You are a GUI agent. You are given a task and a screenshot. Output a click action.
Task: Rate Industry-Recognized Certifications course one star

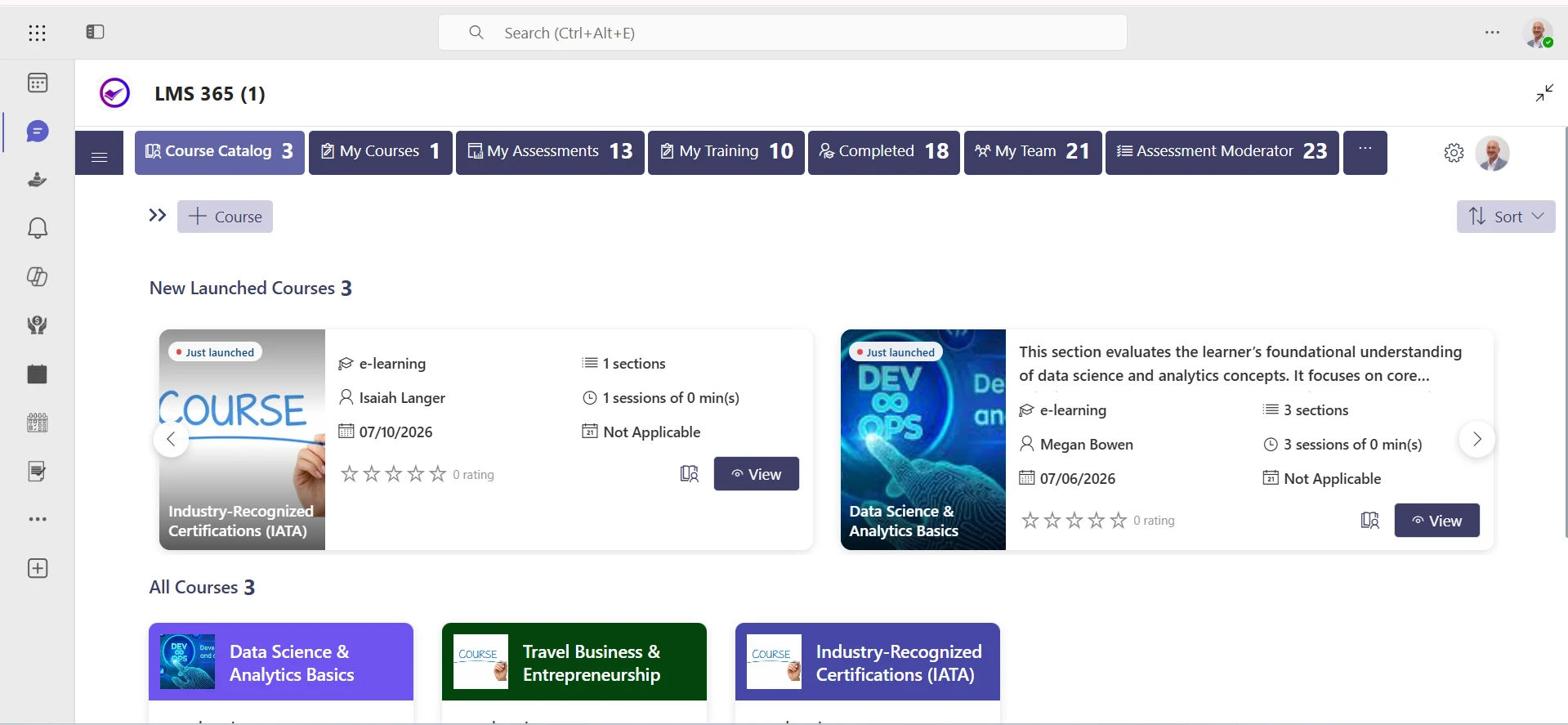click(349, 474)
